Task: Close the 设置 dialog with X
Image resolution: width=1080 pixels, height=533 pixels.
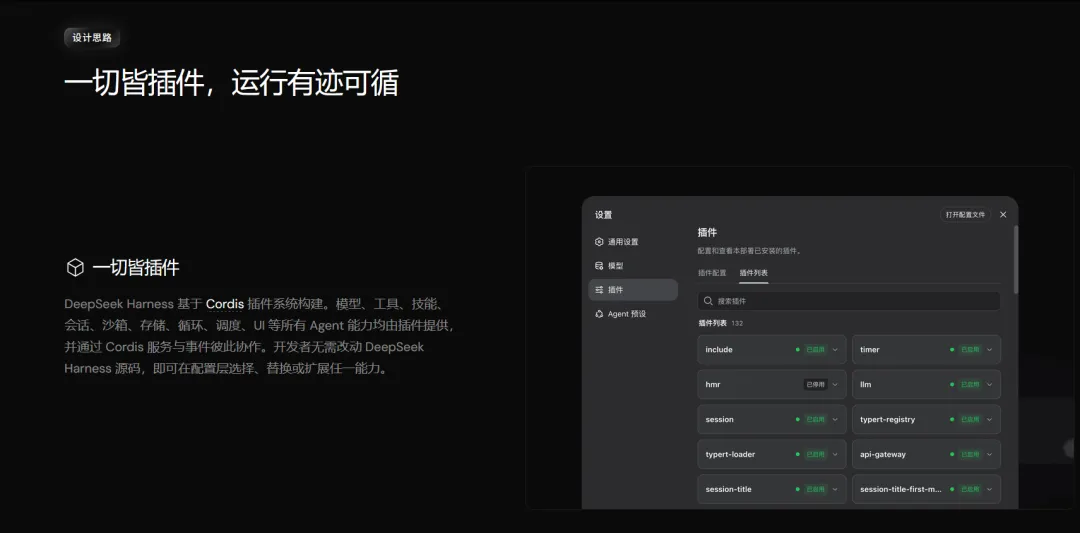Action: 1003,215
